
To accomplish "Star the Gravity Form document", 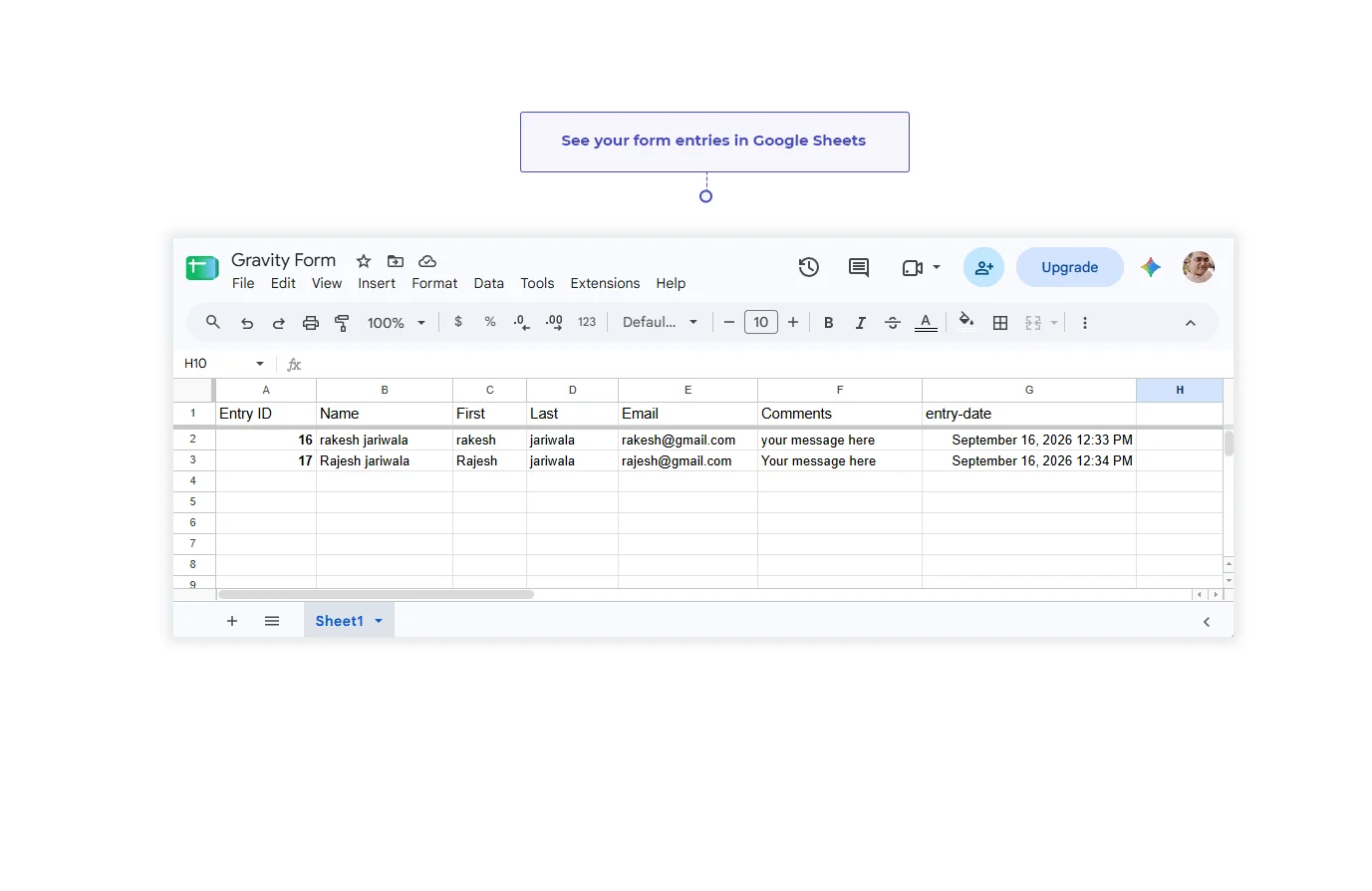I will tap(364, 261).
